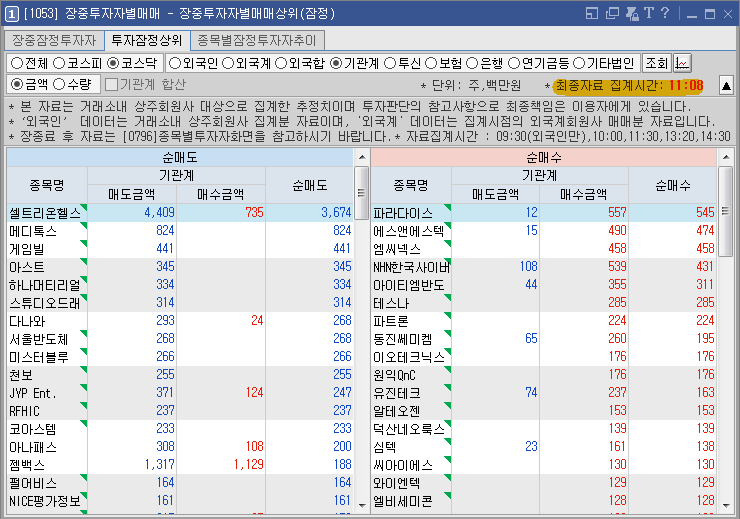Click the net-buy list scroll up arrow
The width and height of the screenshot is (740, 519).
coord(726,157)
